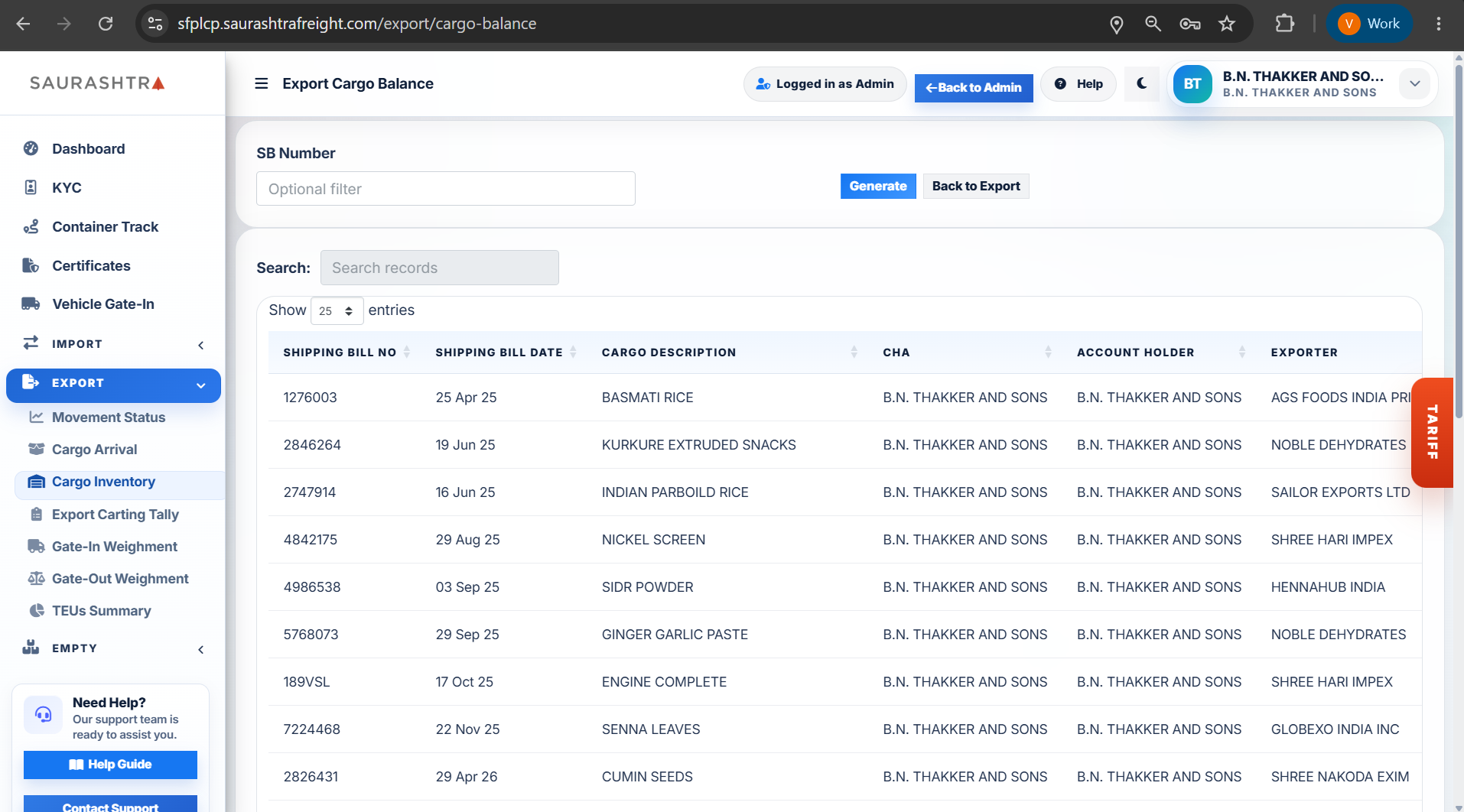1464x812 pixels.
Task: Open the Help button
Action: click(x=1078, y=83)
